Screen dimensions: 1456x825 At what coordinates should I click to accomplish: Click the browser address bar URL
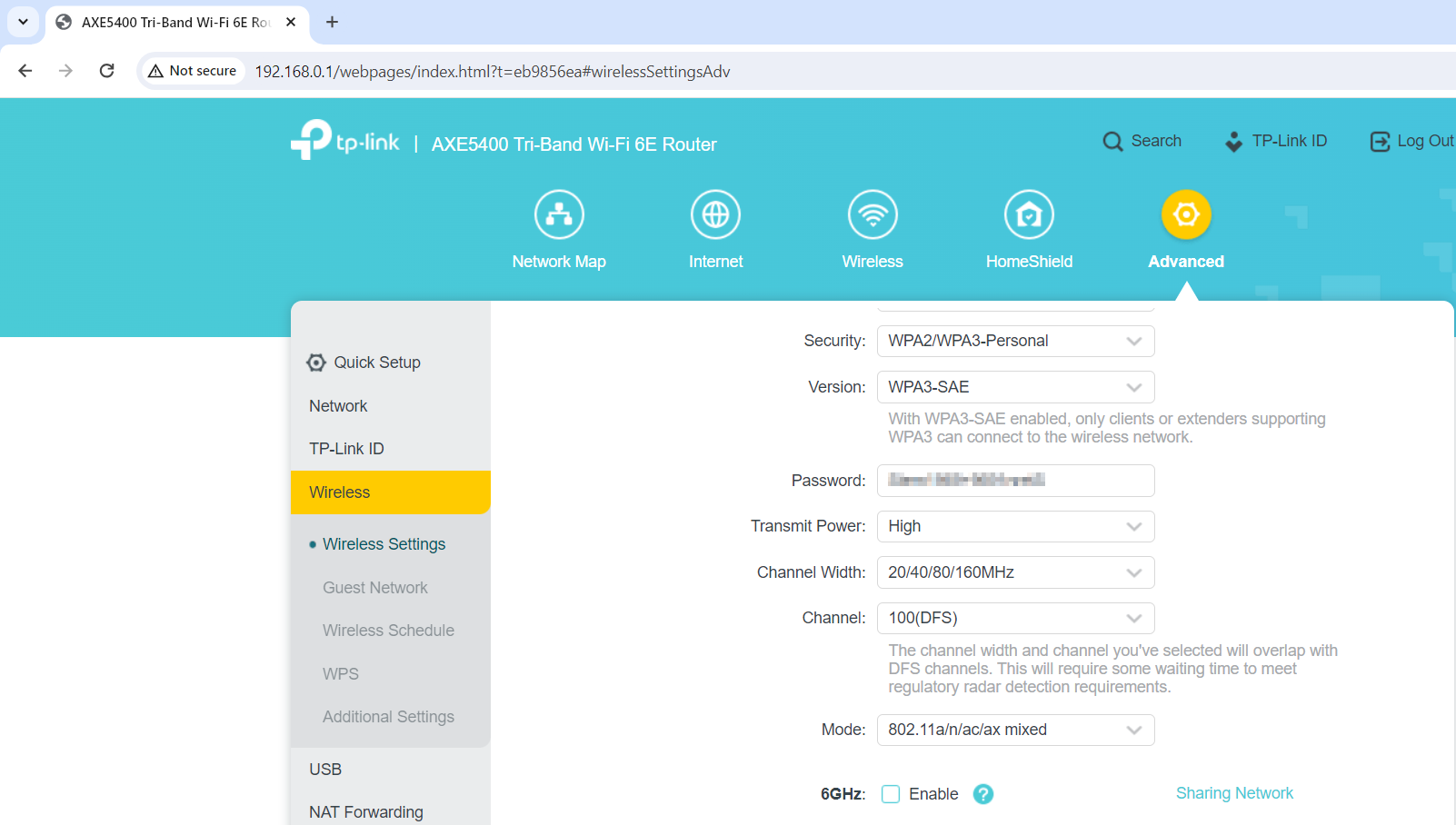(x=492, y=72)
